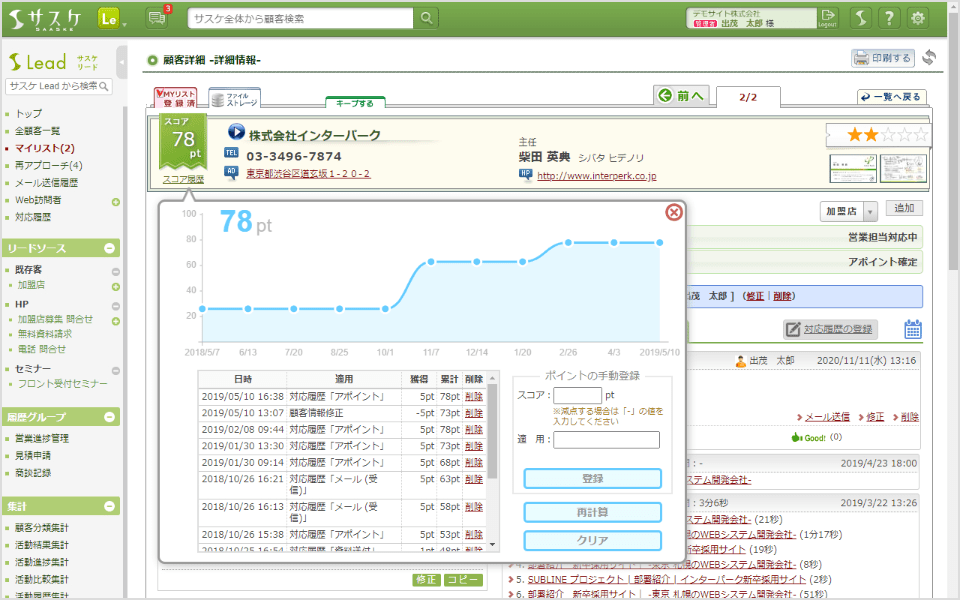Click the green plus next to 加盟店募集 問合せ
960x600 pixels.
click(x=116, y=321)
